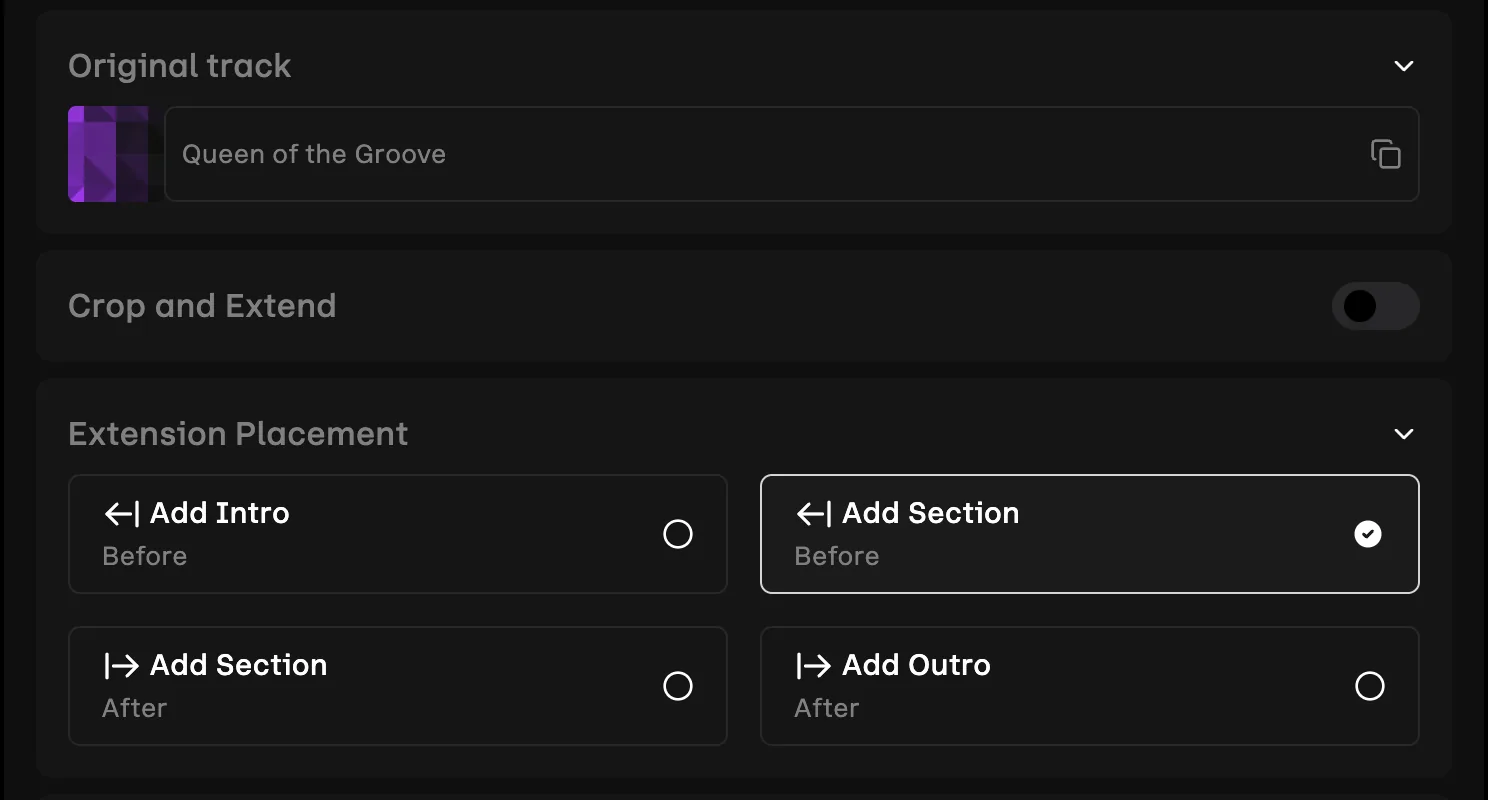Select the Add Section After radio circle
The image size is (1488, 800).
[678, 686]
